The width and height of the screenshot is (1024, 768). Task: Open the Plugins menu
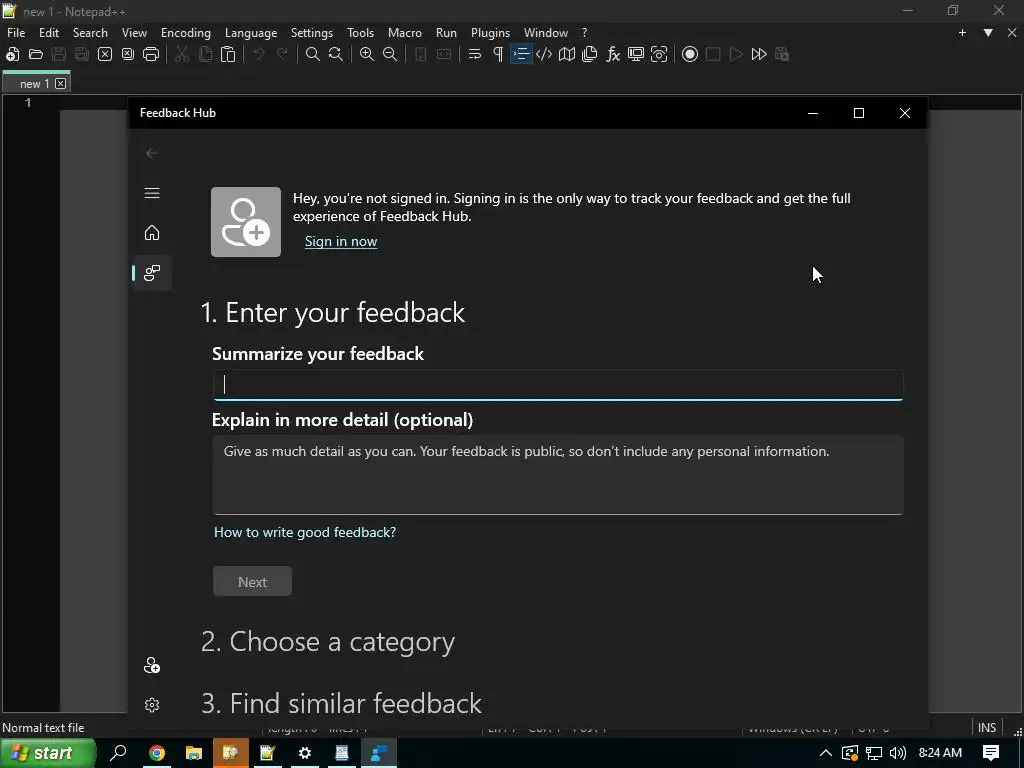click(490, 33)
